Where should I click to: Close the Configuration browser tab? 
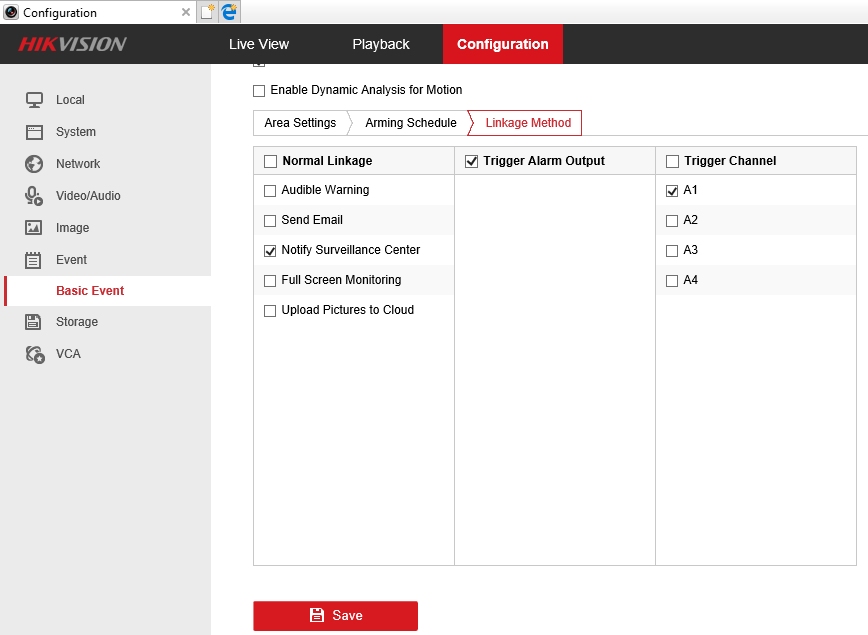click(x=186, y=12)
